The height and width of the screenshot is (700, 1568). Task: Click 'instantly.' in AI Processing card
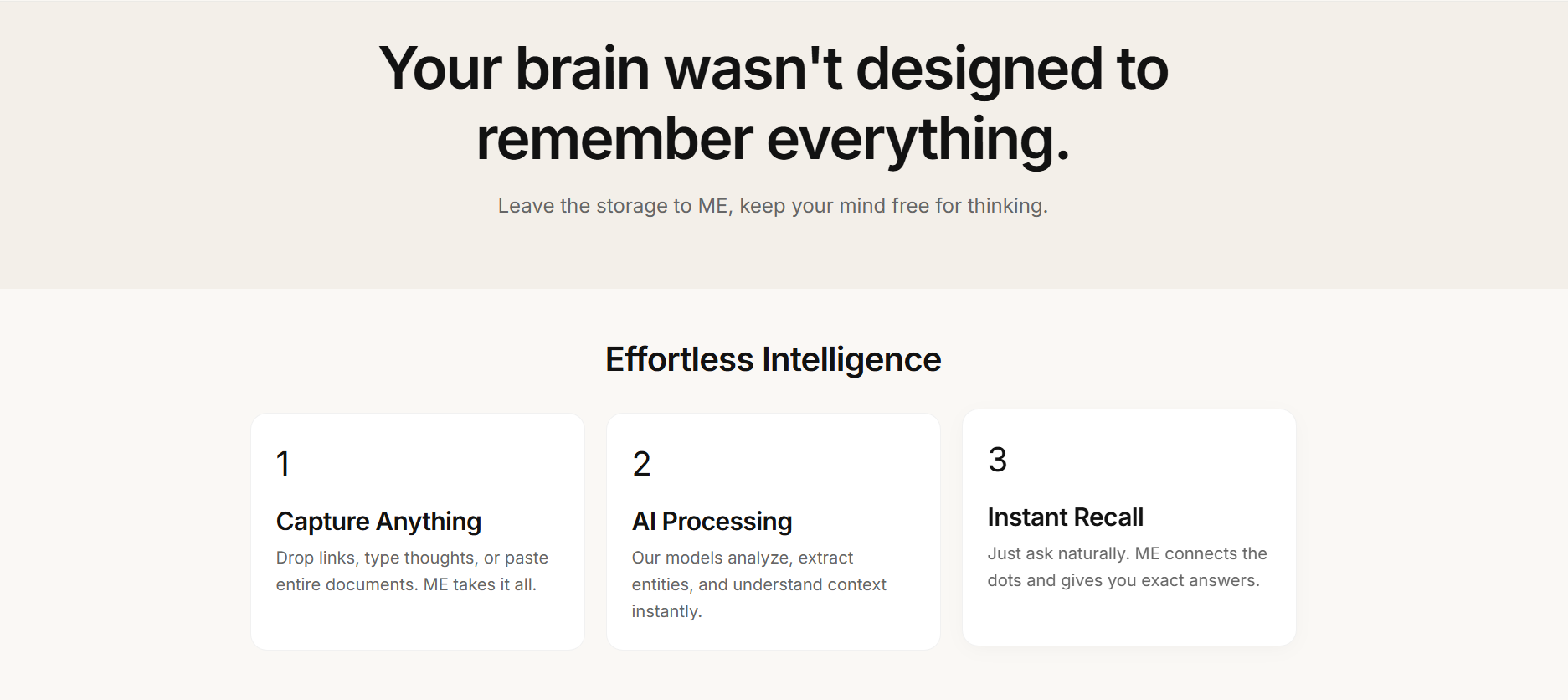point(666,611)
